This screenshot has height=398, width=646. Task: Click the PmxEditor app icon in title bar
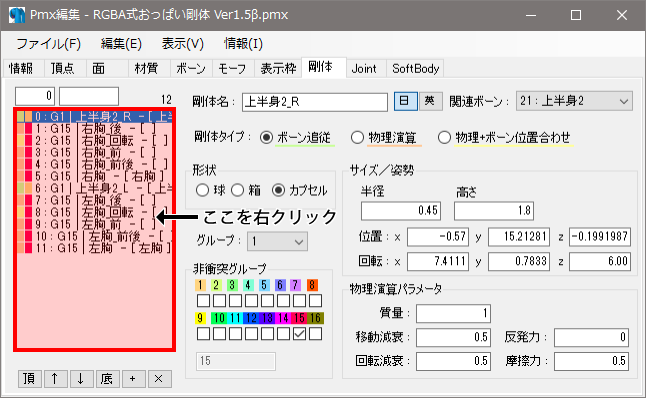17,15
